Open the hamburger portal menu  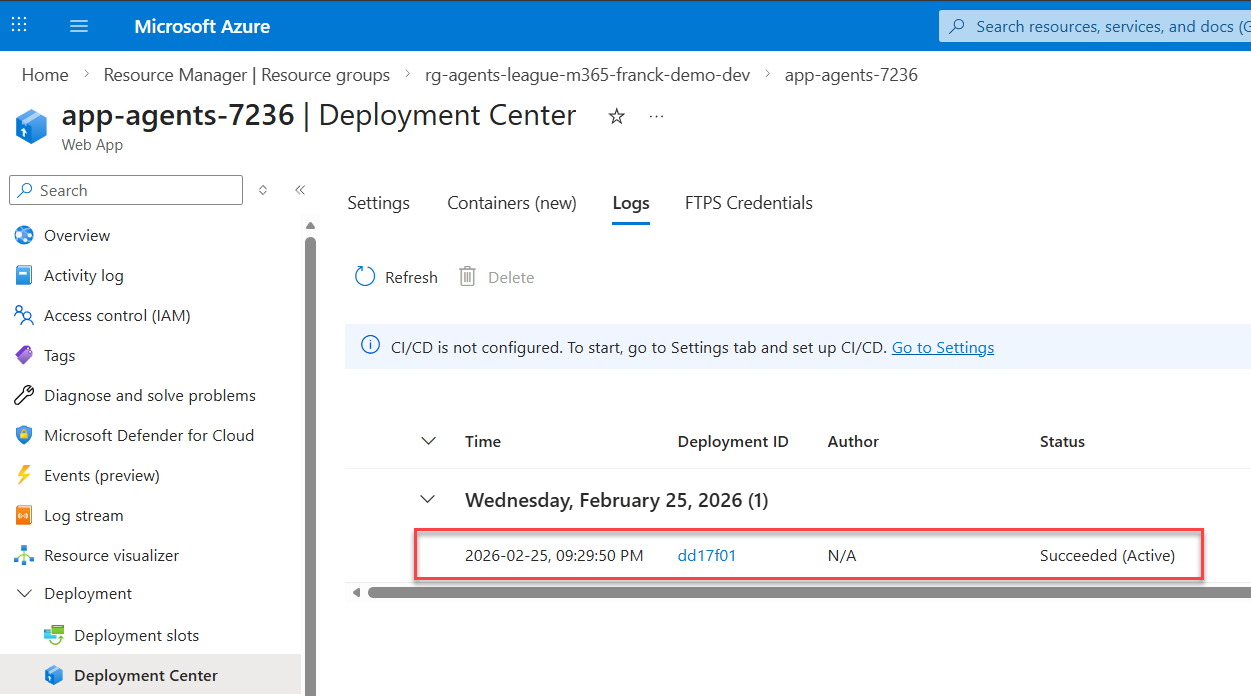79,26
